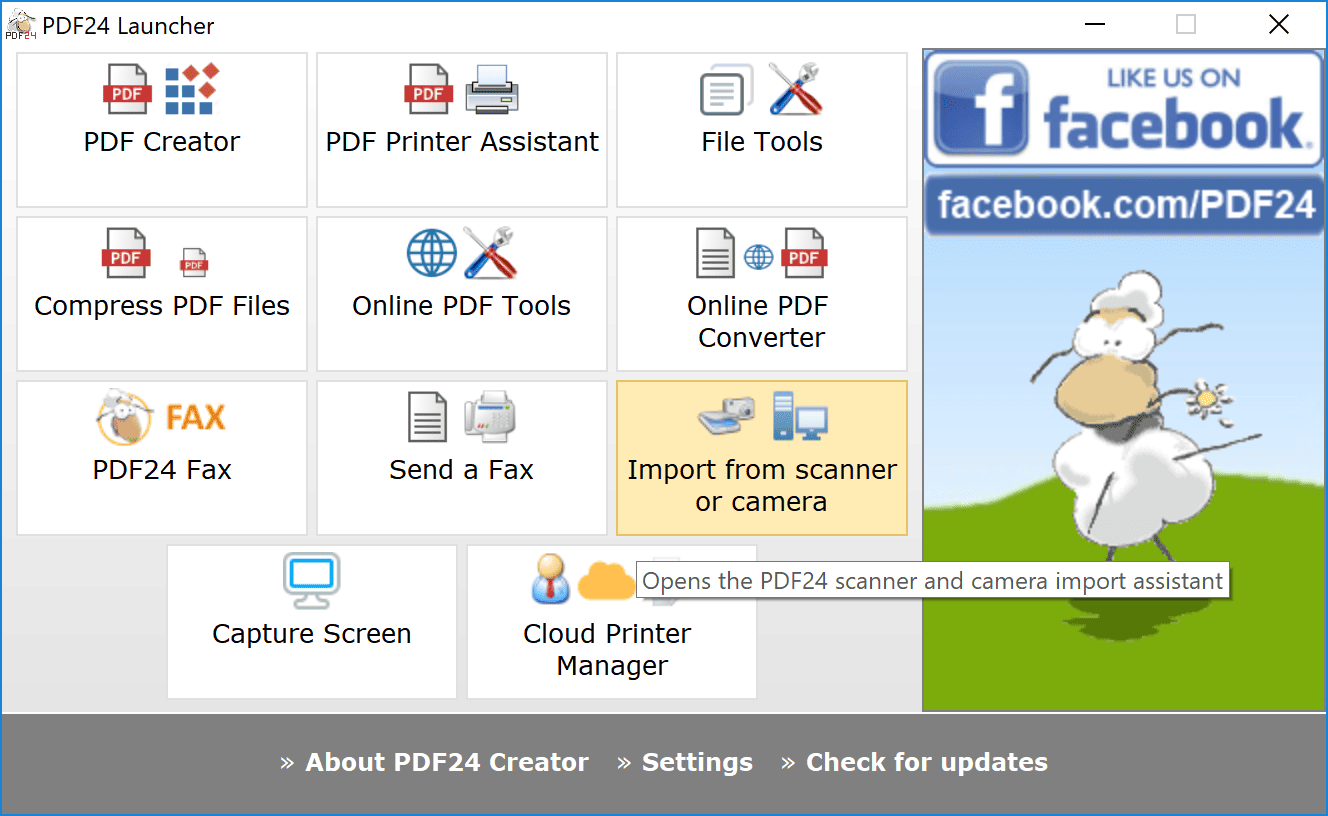Image resolution: width=1328 pixels, height=816 pixels.
Task: Launch the PDF Printer Assistant
Action: 461,130
